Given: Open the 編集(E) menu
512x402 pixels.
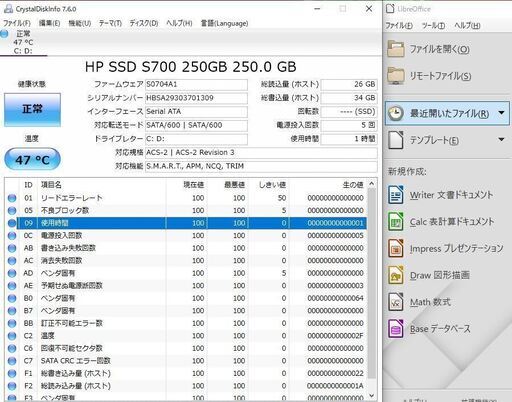Looking at the screenshot, I should tap(49, 23).
